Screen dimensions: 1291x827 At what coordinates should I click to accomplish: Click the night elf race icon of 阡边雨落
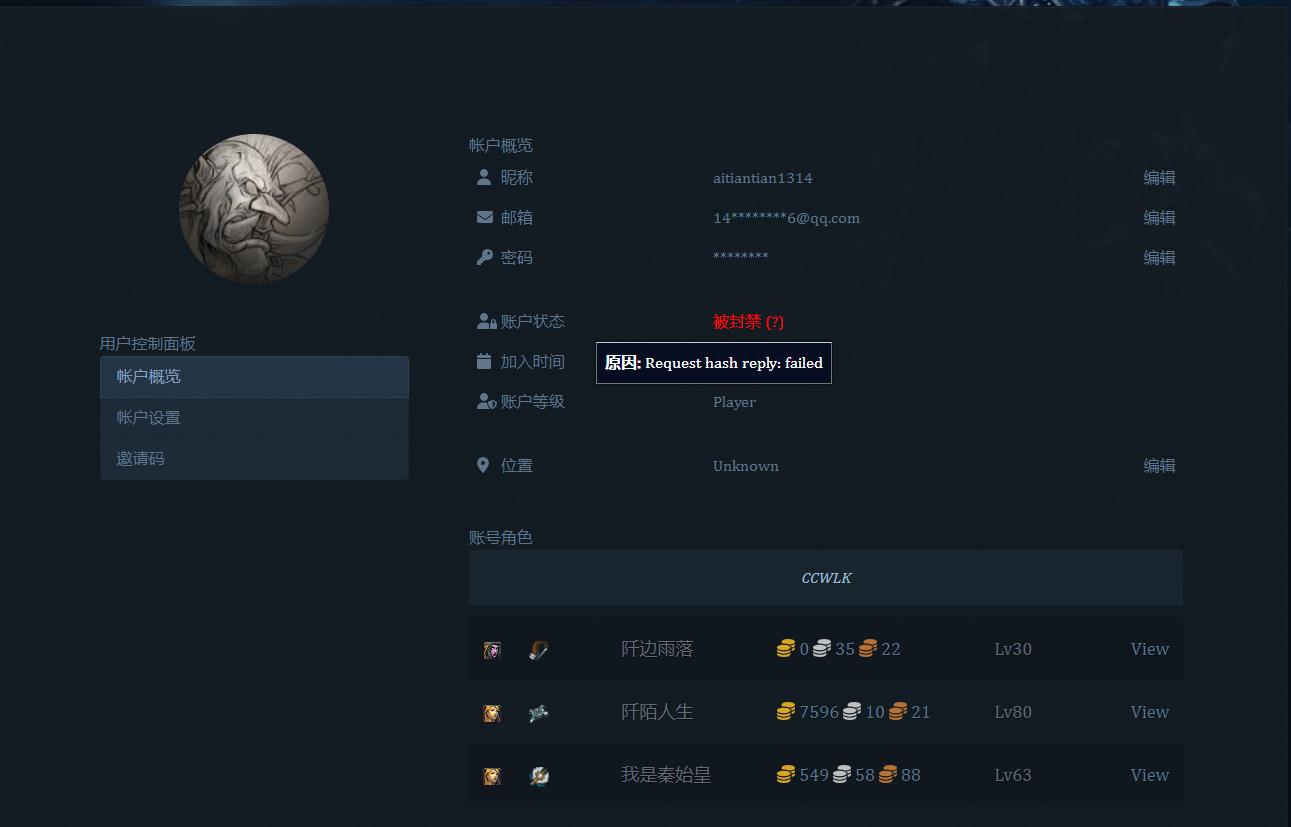click(492, 649)
